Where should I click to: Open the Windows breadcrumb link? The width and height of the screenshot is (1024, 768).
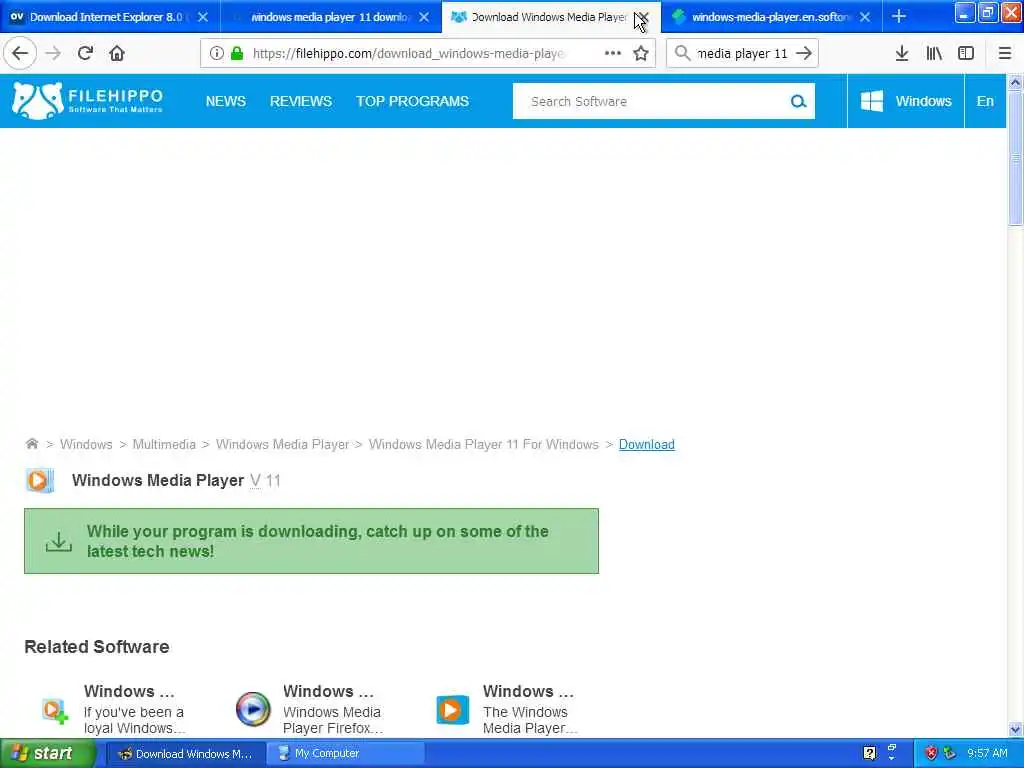tap(86, 444)
